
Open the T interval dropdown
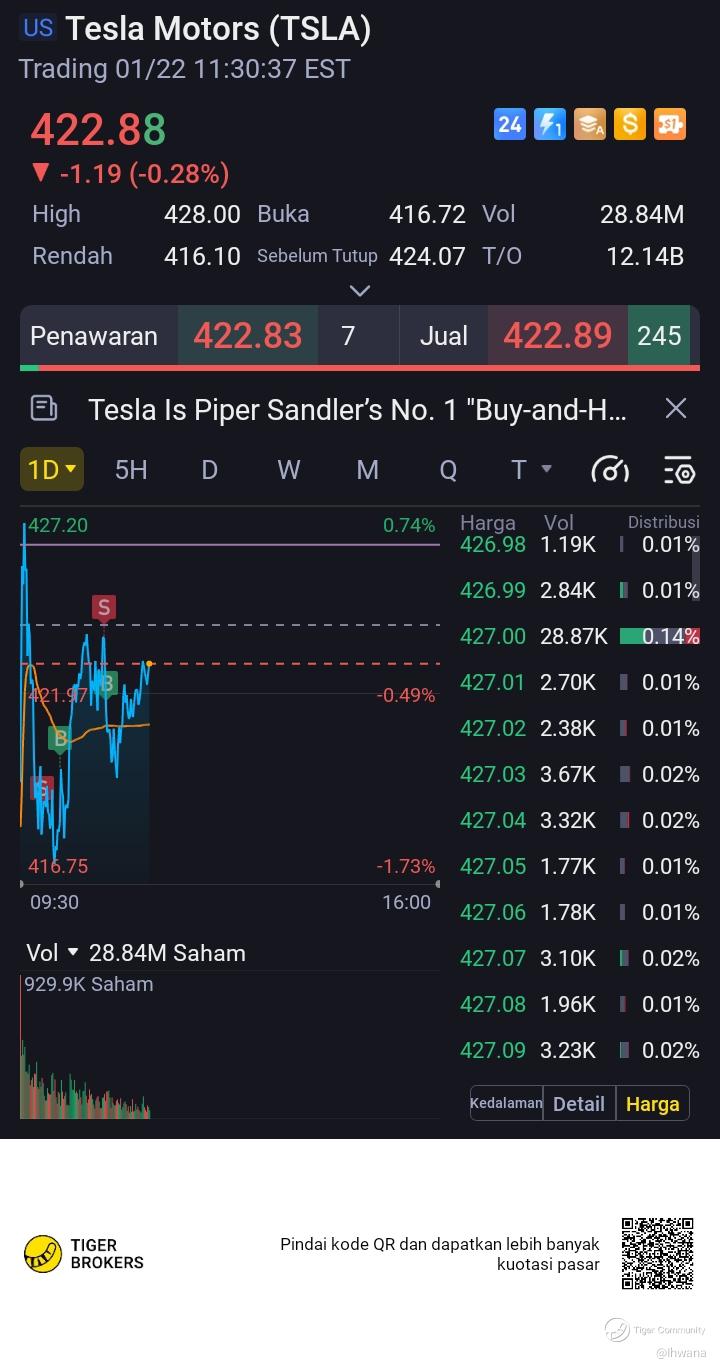pos(531,469)
